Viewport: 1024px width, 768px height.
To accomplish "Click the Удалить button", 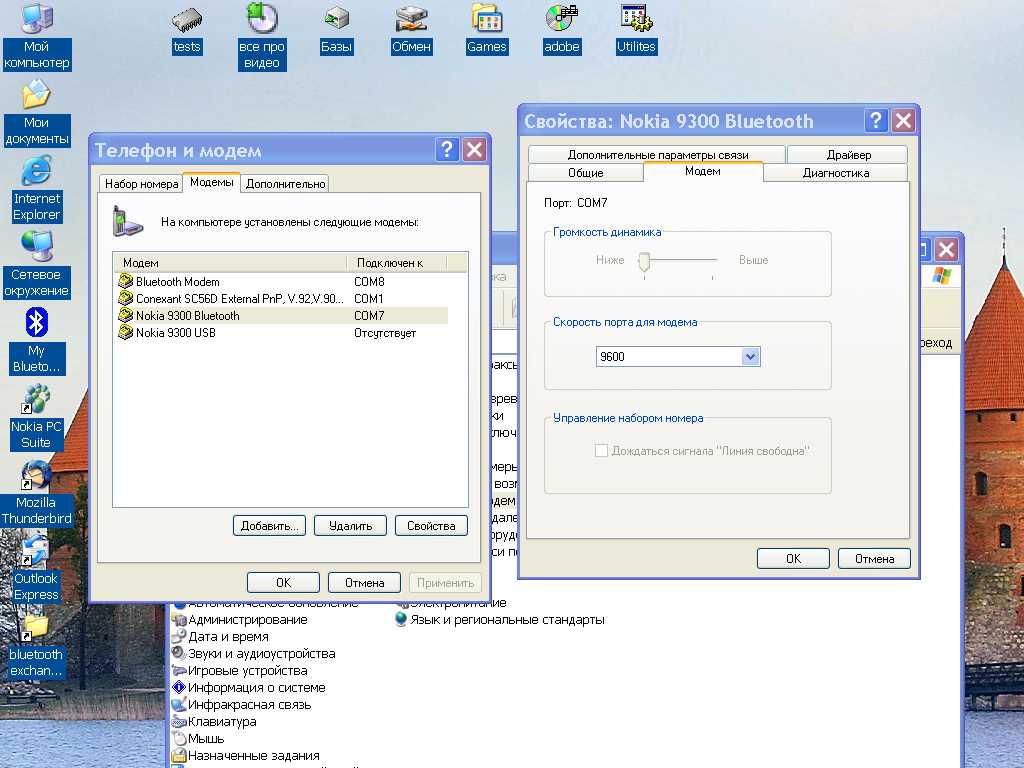I will point(351,526).
